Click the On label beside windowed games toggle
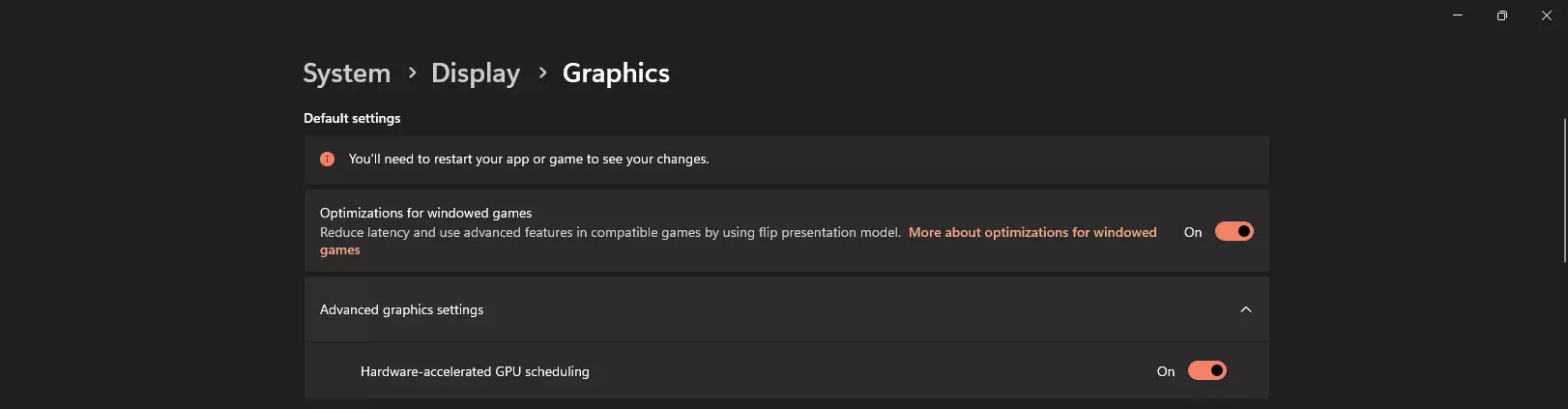Viewport: 1568px width, 409px height. [1193, 232]
